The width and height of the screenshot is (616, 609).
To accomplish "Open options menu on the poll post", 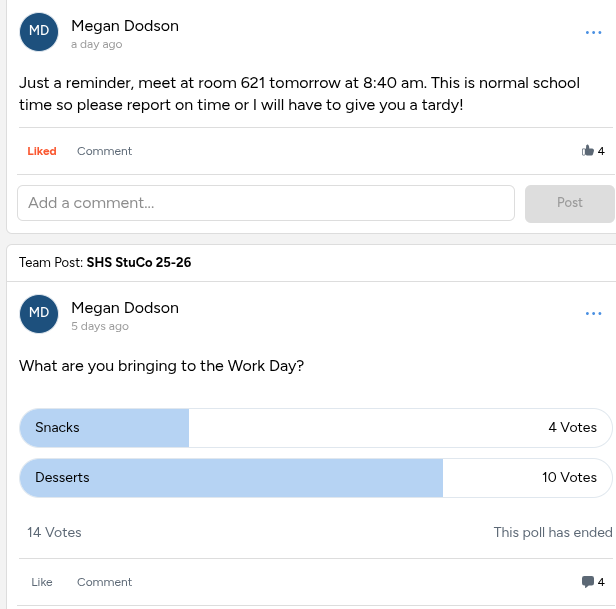I will (x=593, y=314).
